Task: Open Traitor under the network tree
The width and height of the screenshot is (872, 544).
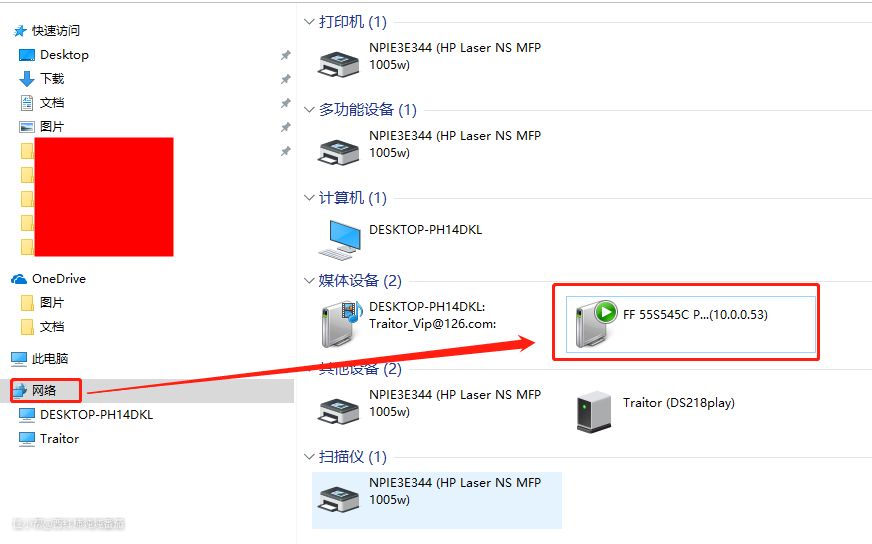Action: coord(59,439)
